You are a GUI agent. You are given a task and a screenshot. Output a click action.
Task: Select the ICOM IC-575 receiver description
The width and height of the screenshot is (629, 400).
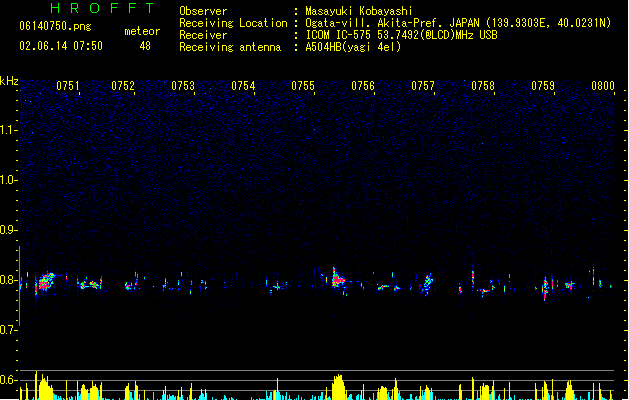tap(402, 35)
